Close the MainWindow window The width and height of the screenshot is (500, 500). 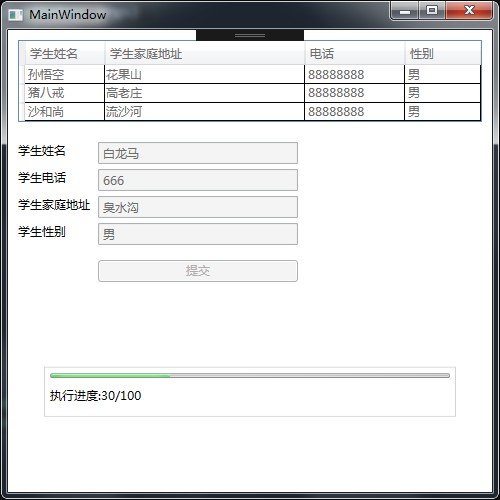tap(469, 11)
